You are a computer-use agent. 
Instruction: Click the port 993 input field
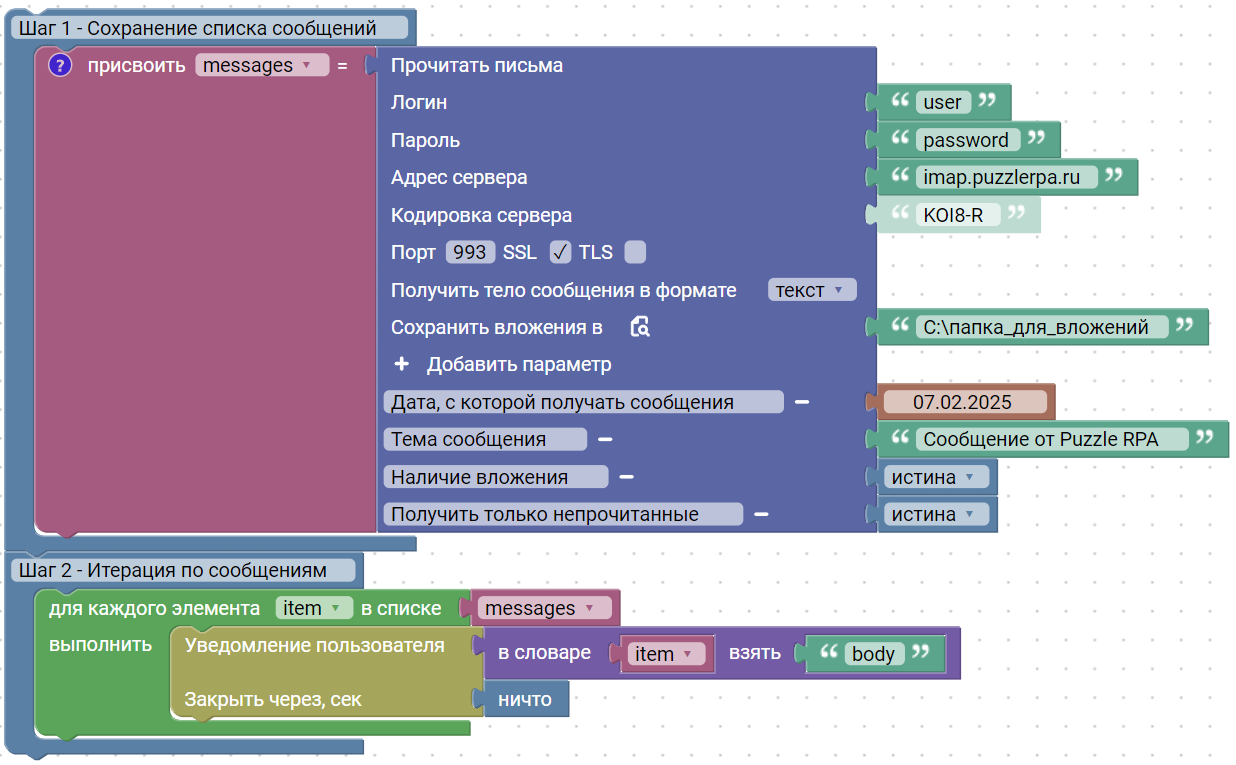(469, 253)
